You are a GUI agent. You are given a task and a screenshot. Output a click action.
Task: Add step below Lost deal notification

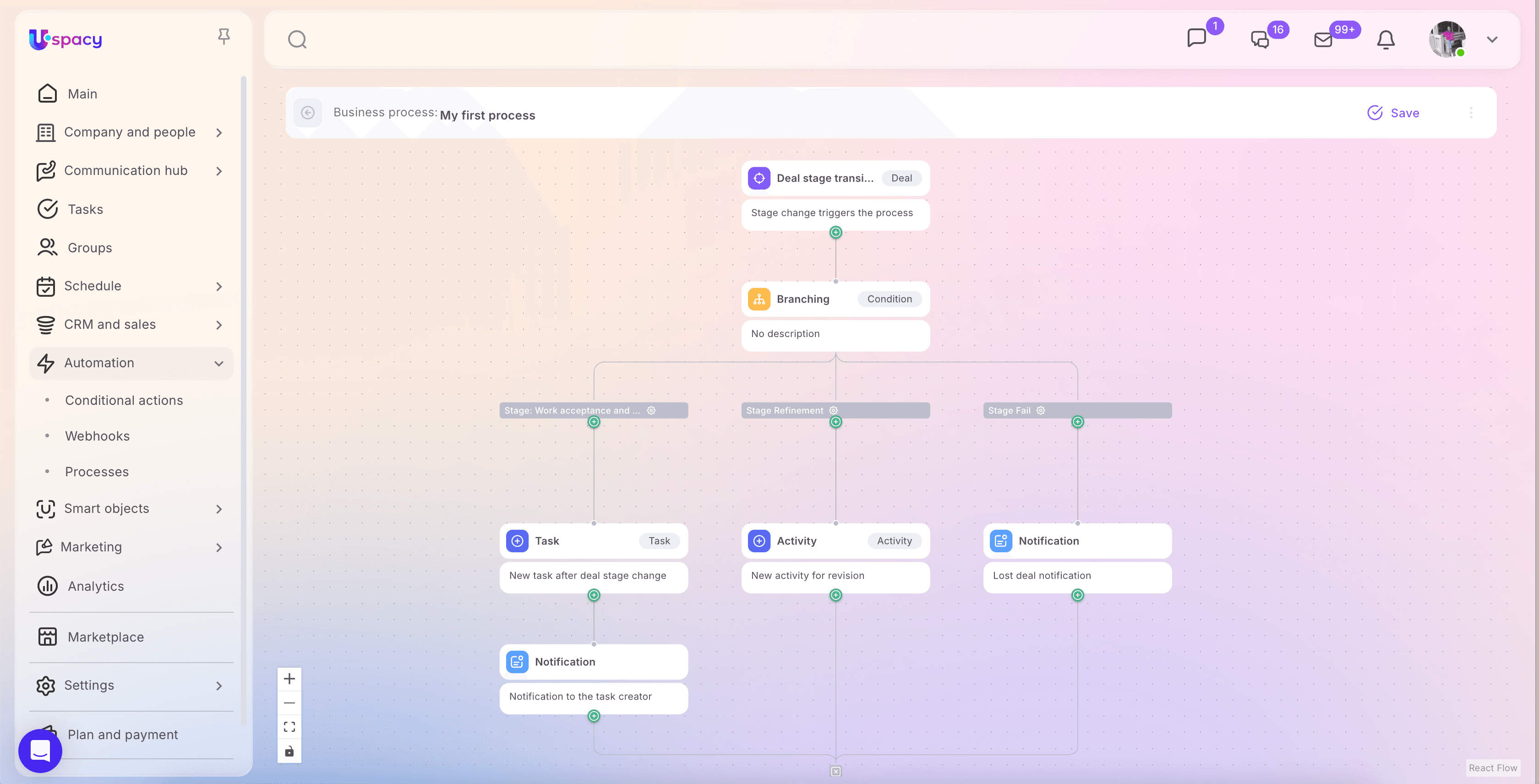(x=1077, y=595)
